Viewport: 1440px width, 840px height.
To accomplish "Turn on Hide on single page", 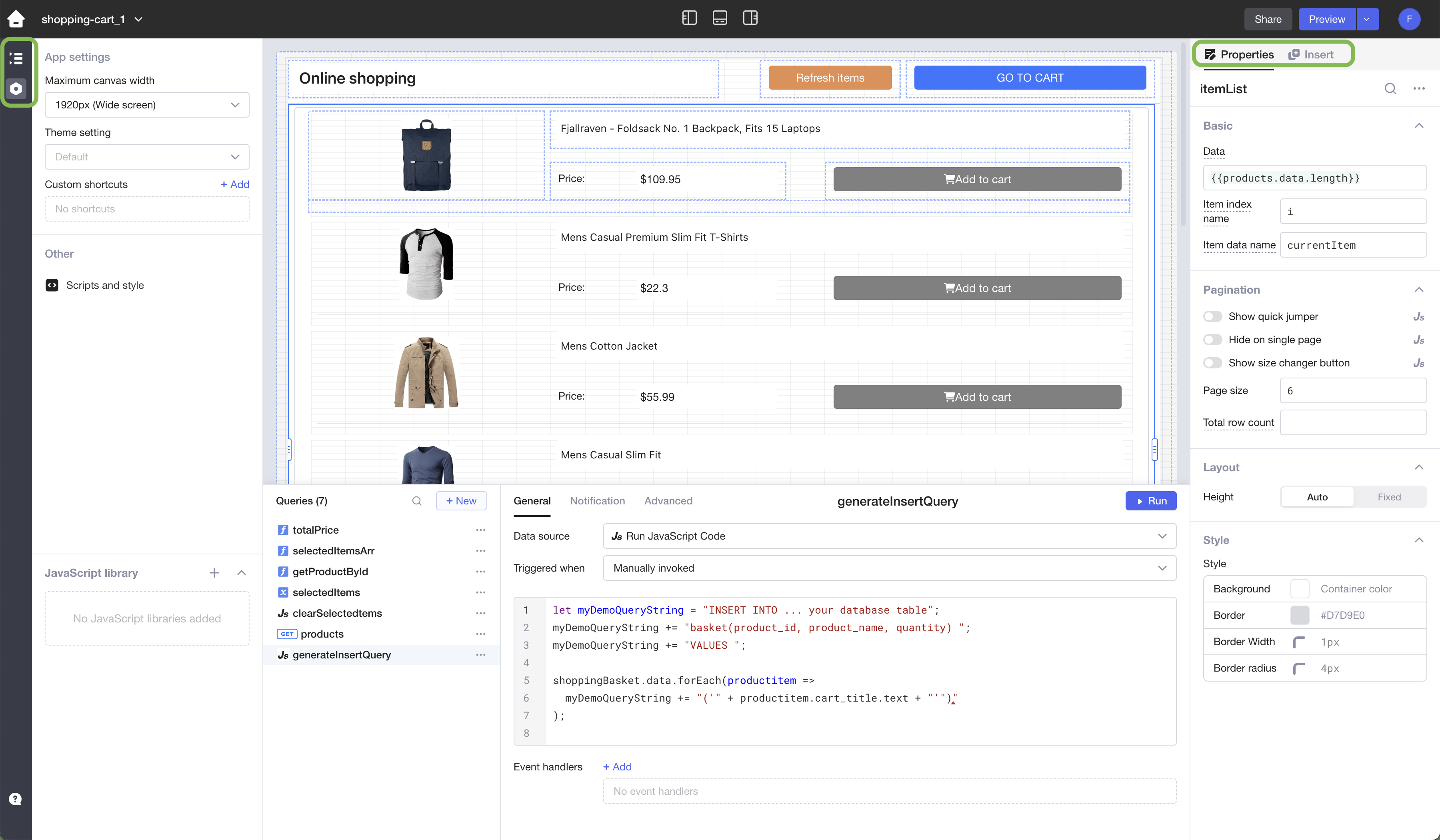I will click(x=1212, y=340).
